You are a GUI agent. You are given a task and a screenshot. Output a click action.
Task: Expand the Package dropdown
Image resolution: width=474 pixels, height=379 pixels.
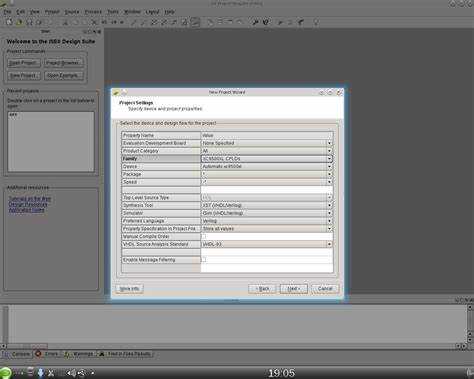329,174
